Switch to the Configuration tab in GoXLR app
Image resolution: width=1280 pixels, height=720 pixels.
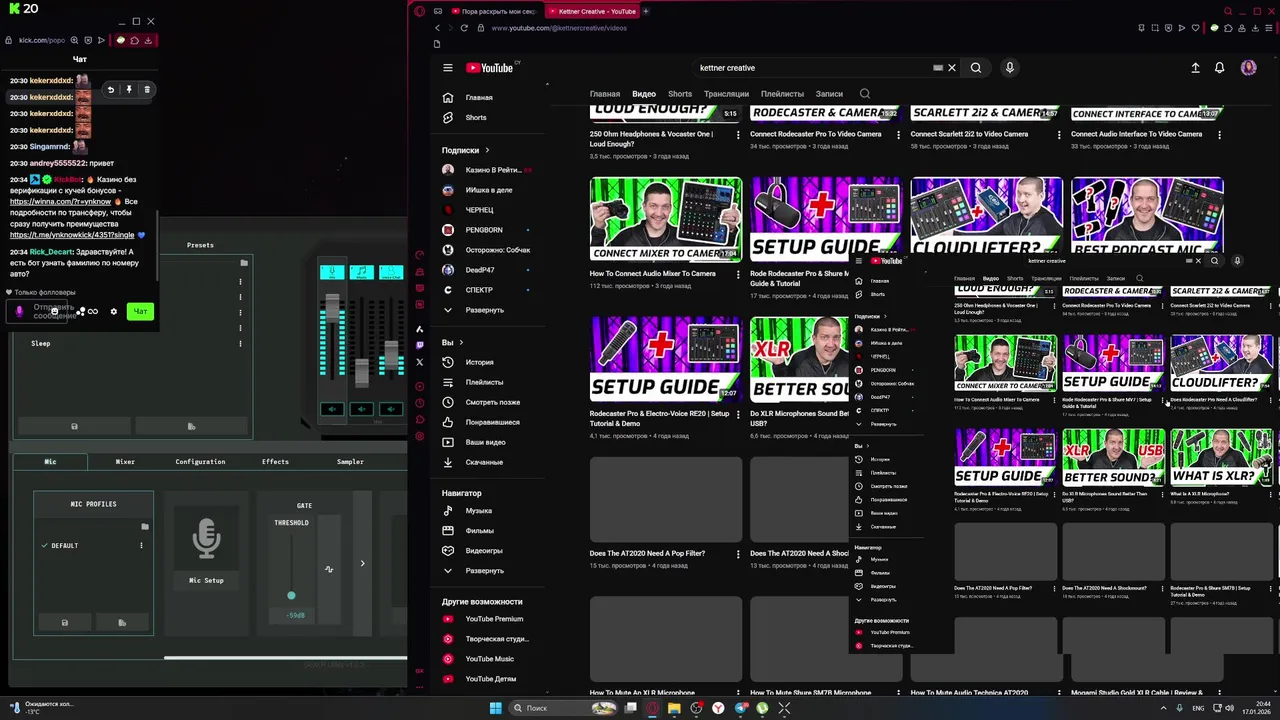point(200,462)
